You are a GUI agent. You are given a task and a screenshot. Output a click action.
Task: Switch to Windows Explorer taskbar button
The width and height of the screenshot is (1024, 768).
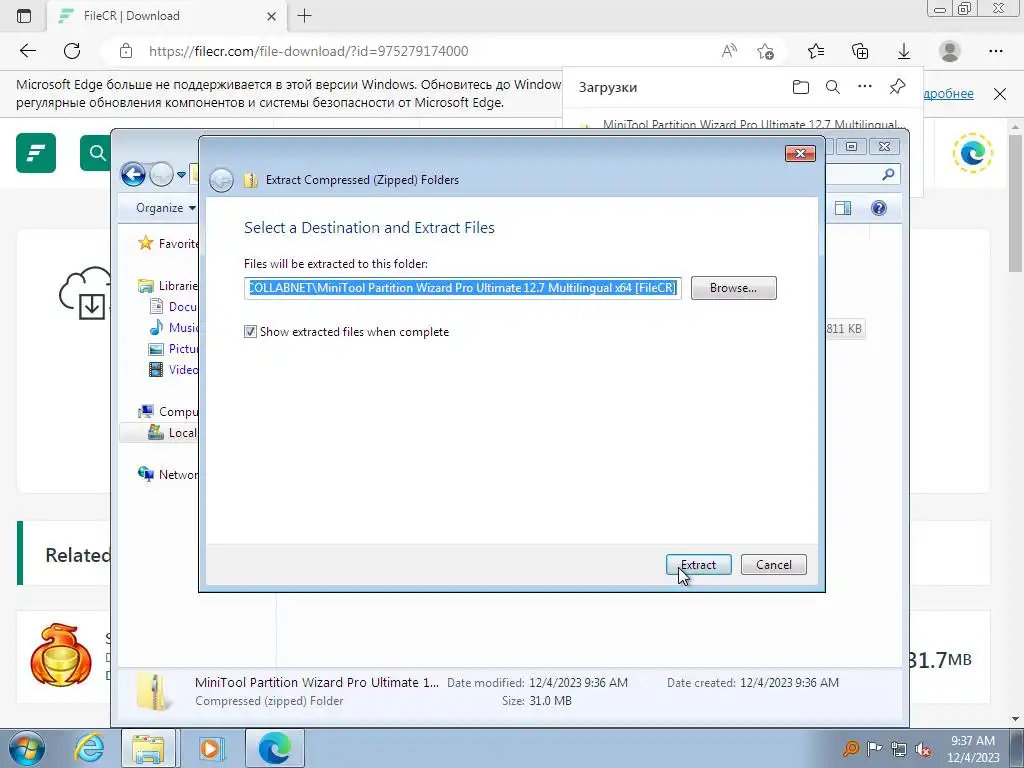[148, 748]
